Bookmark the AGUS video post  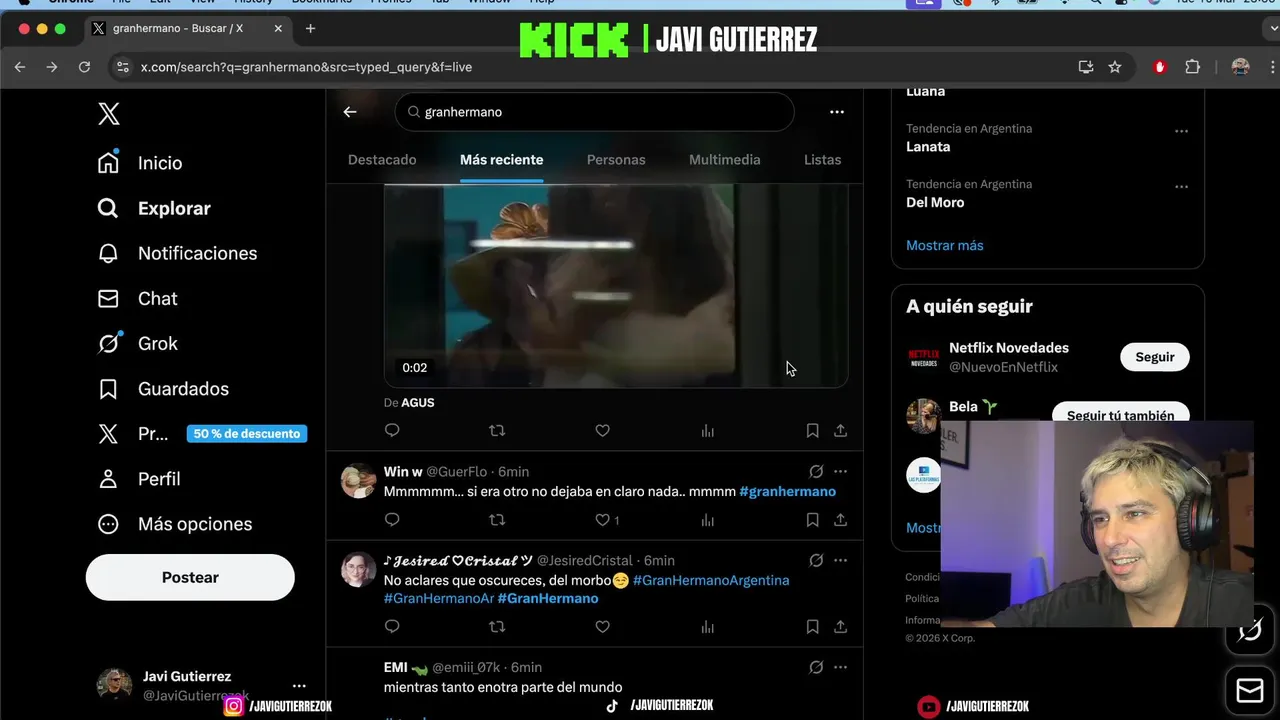[x=812, y=431]
